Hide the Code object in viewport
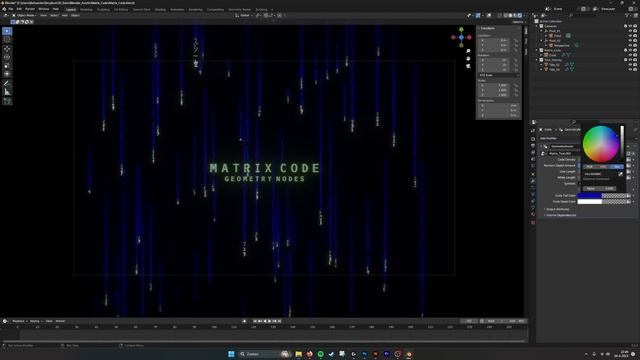Screen dimensions: 640x360 coord(630,55)
